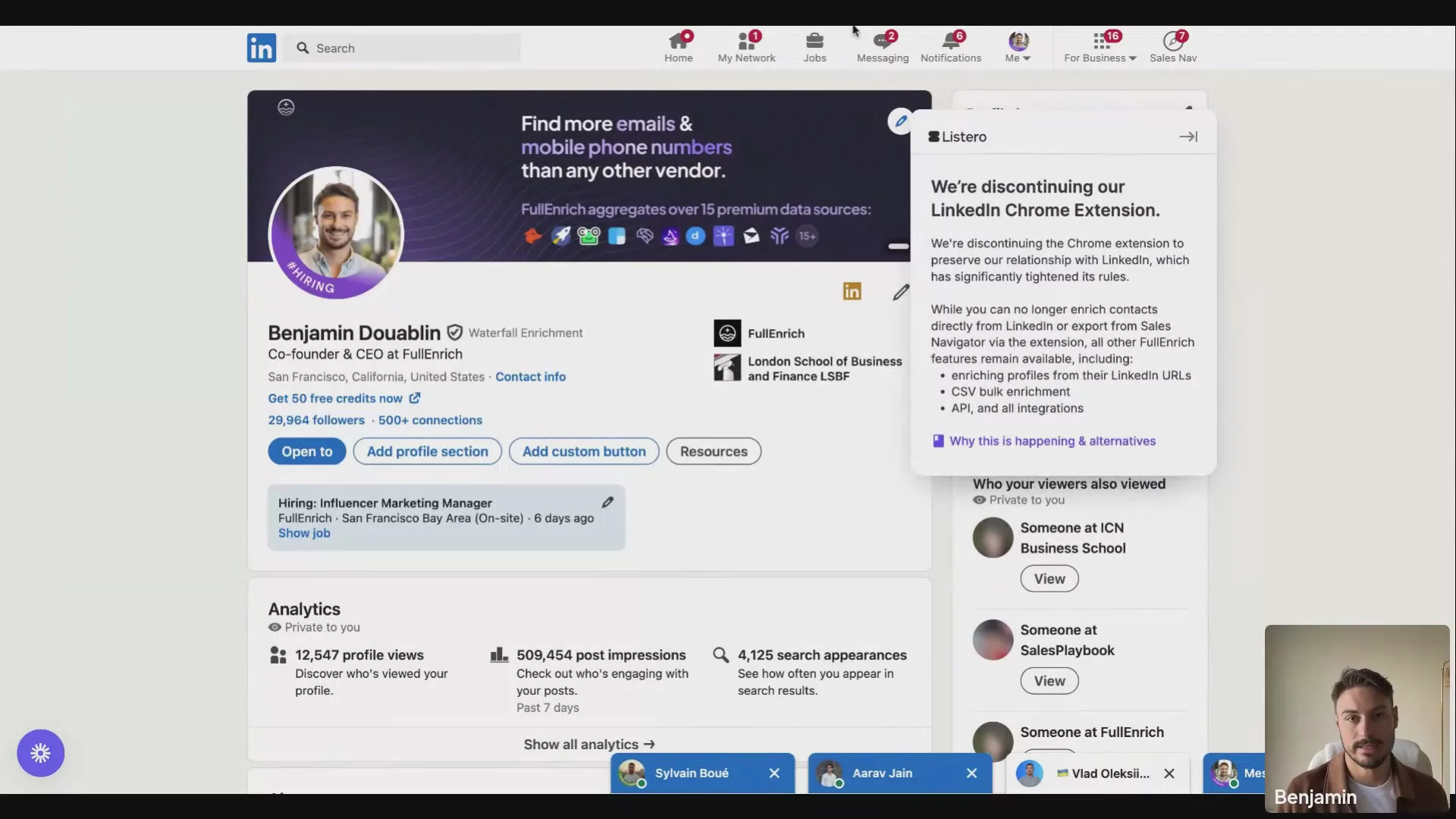Expand the For Business apps menu

(x=1100, y=47)
